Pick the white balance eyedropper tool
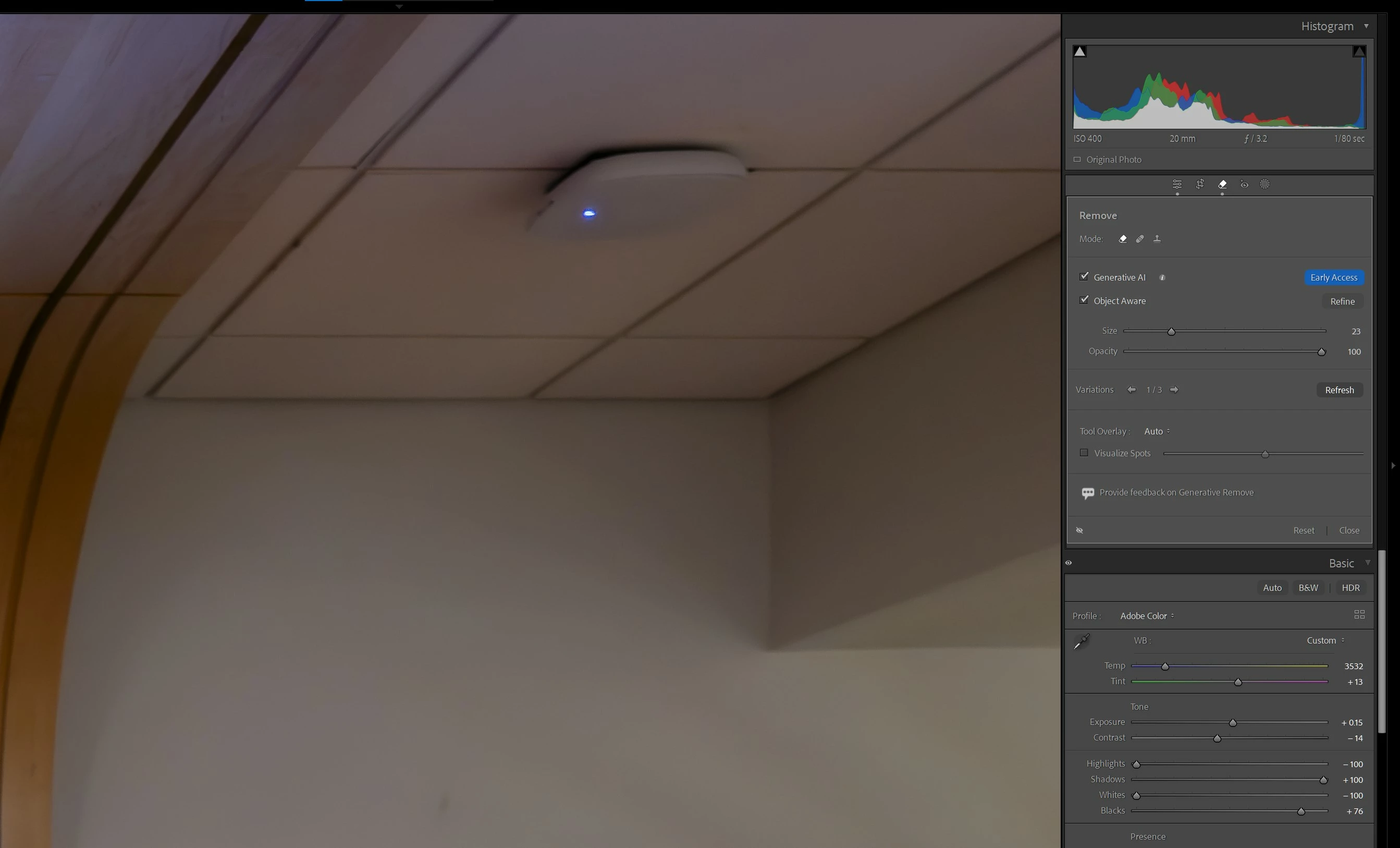This screenshot has height=848, width=1400. click(x=1081, y=641)
